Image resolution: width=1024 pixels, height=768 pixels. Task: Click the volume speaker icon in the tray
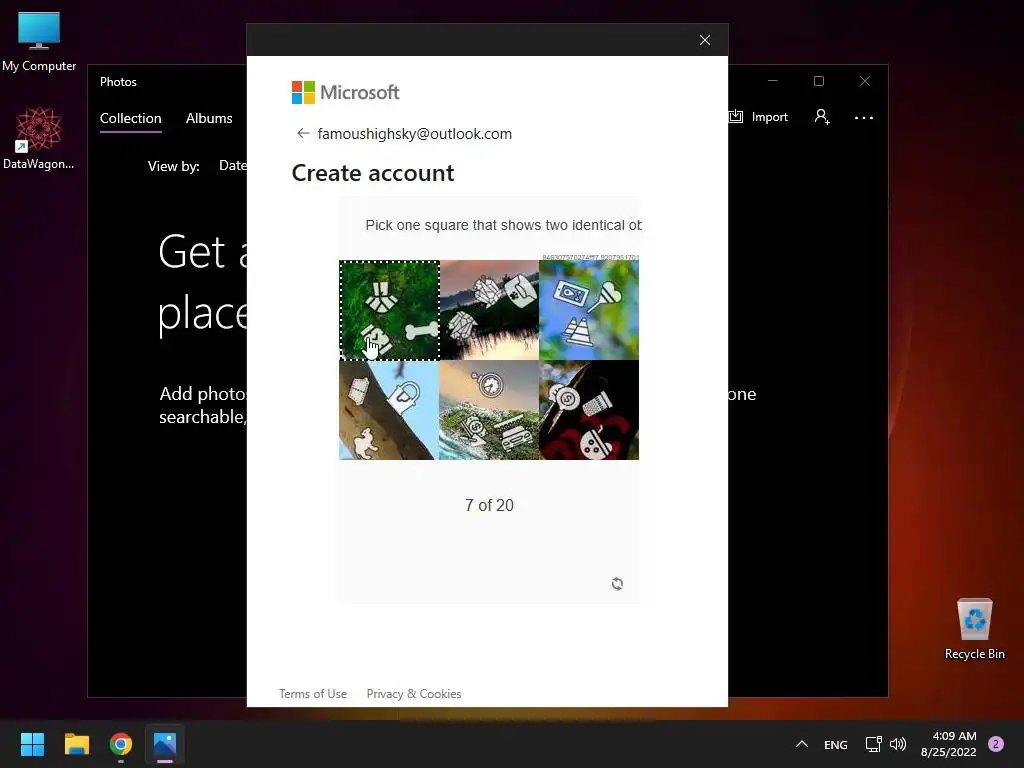(898, 744)
